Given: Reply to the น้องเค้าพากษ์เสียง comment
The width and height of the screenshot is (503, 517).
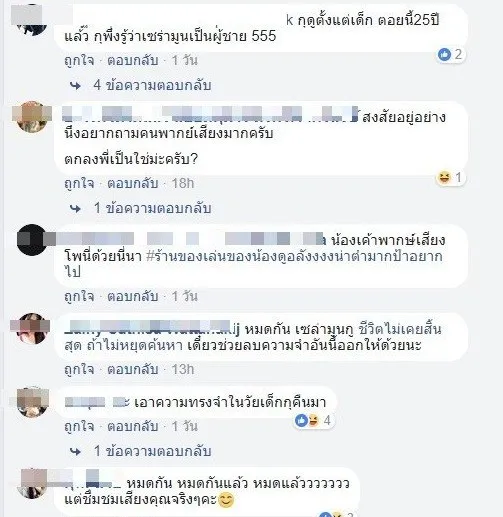Looking at the screenshot, I should (133, 296).
